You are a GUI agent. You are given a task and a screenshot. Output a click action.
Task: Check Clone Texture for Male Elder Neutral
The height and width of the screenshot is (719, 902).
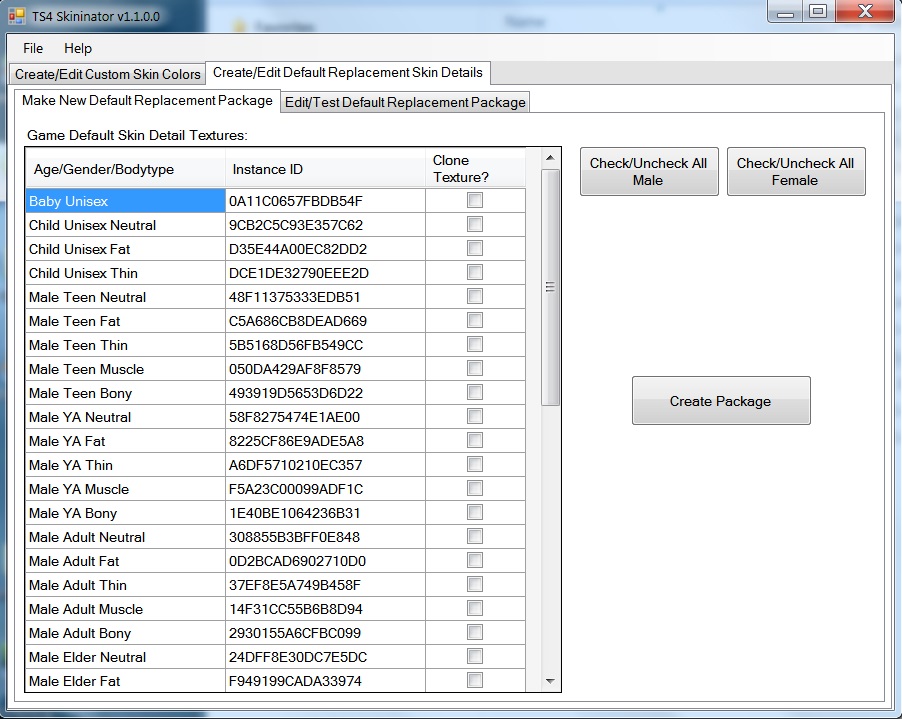click(x=475, y=656)
